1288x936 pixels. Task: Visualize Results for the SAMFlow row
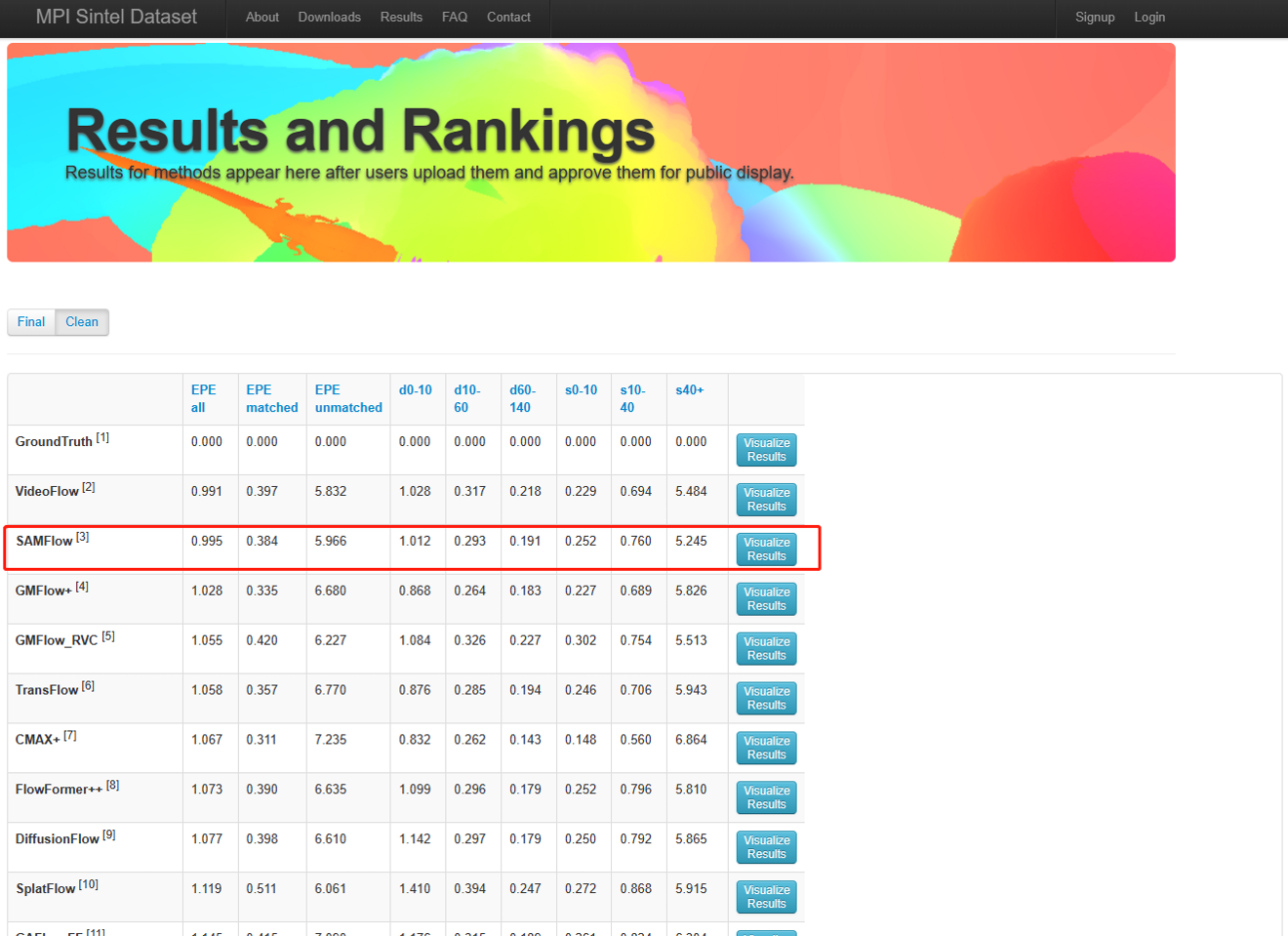[x=766, y=549]
